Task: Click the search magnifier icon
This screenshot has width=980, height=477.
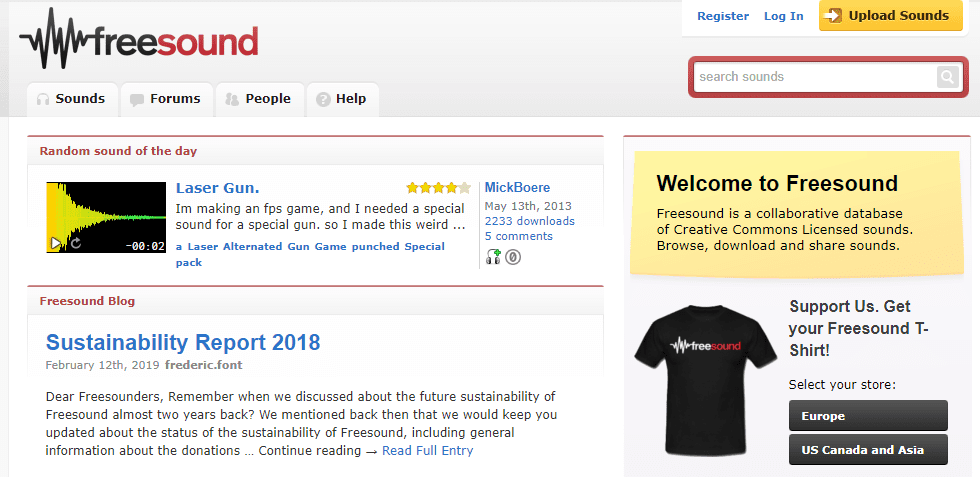Action: coord(947,77)
